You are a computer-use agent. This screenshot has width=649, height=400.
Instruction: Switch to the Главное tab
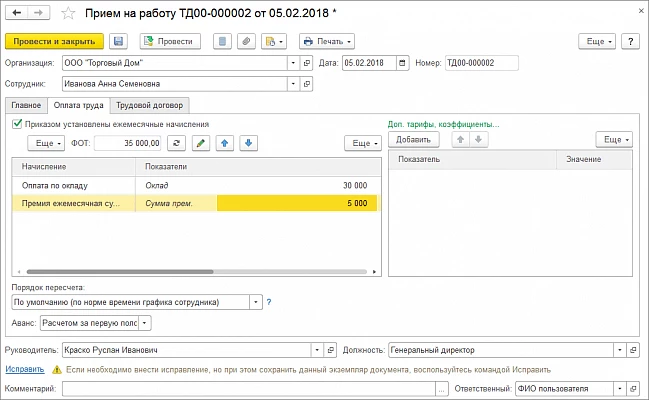click(26, 105)
